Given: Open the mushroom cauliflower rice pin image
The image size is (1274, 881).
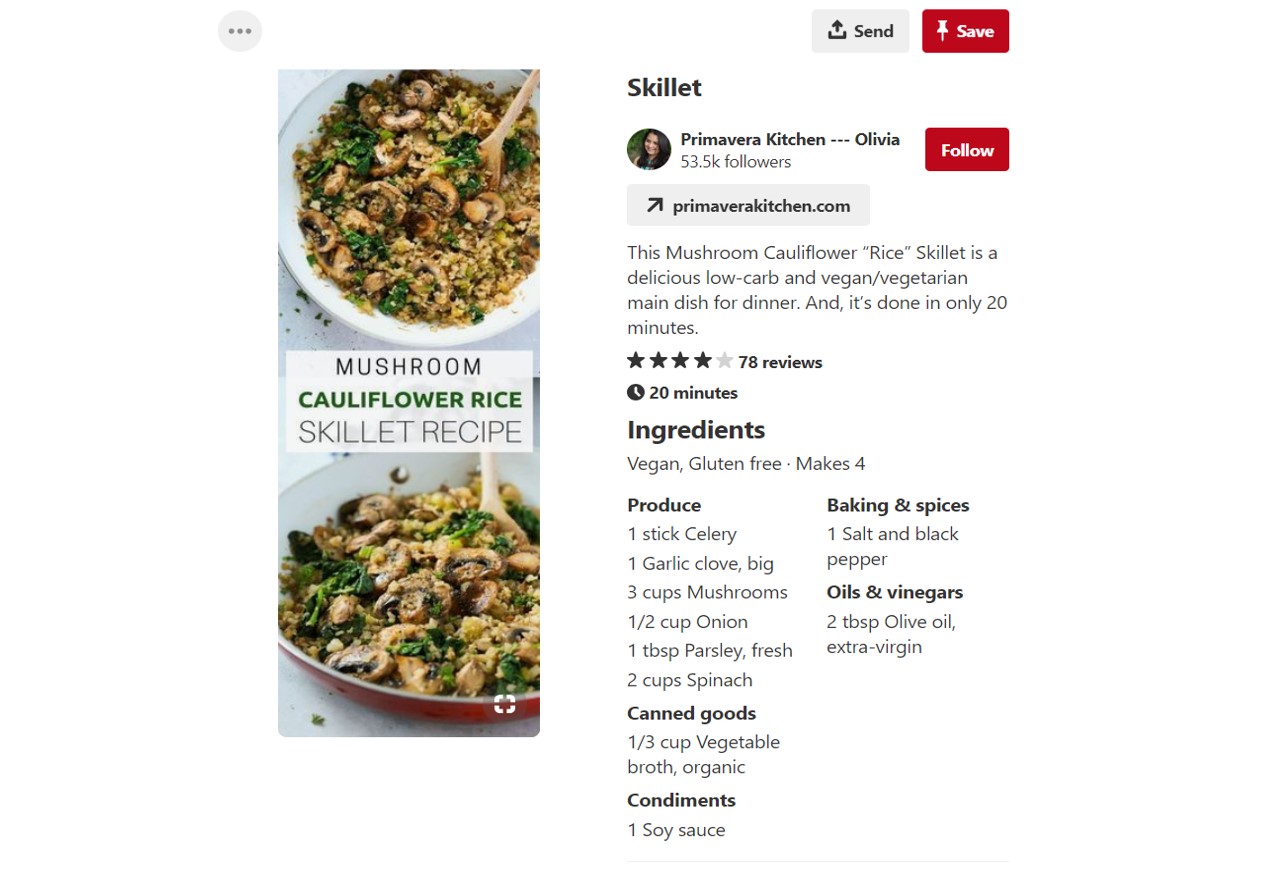Looking at the screenshot, I should pos(409,403).
